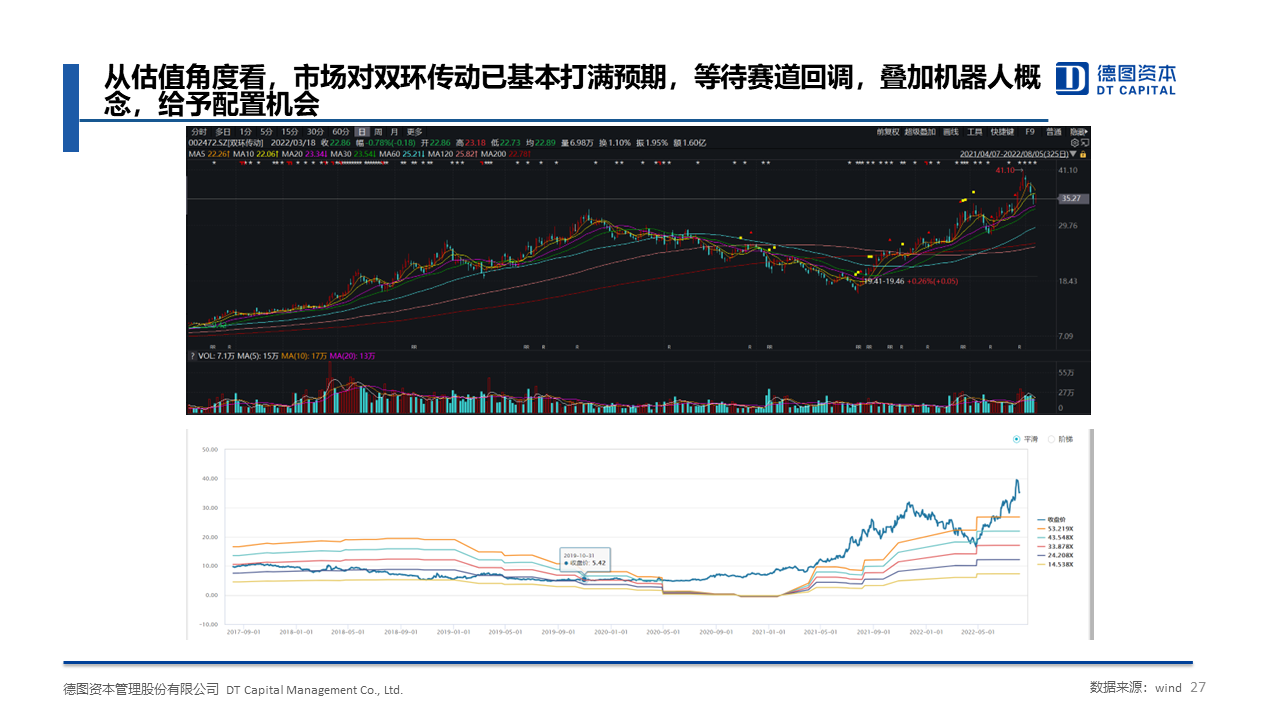Click the settings gear icon on chart
The height and width of the screenshot is (720, 1280).
coord(1073,143)
